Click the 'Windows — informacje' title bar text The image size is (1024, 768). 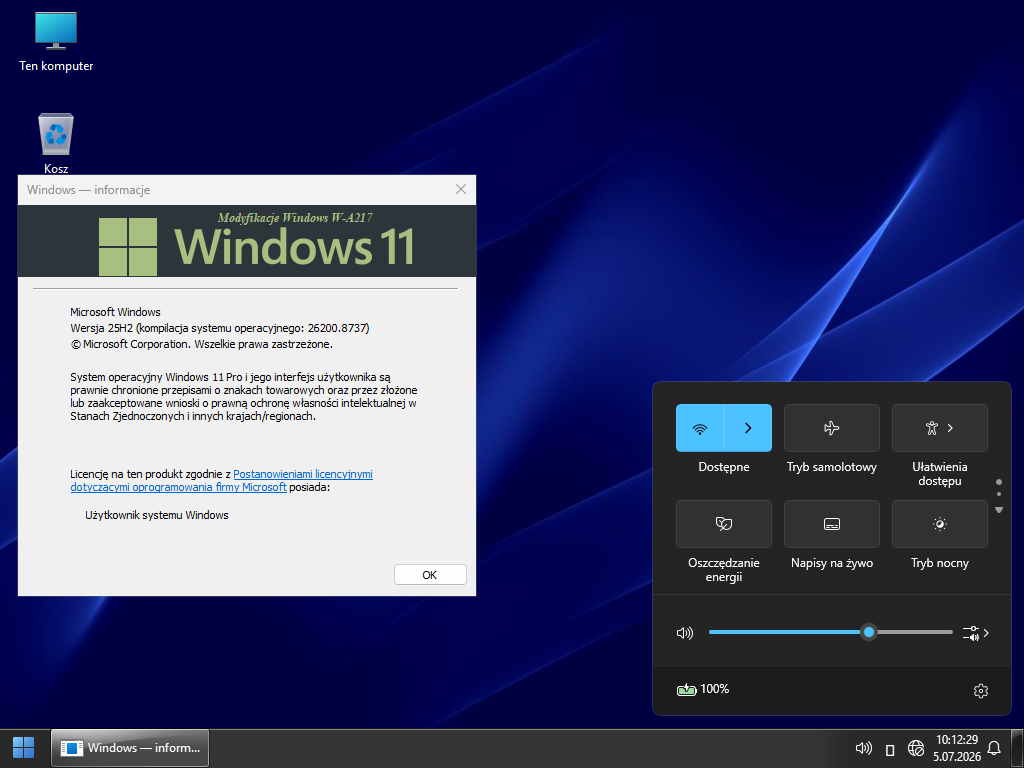(x=88, y=190)
